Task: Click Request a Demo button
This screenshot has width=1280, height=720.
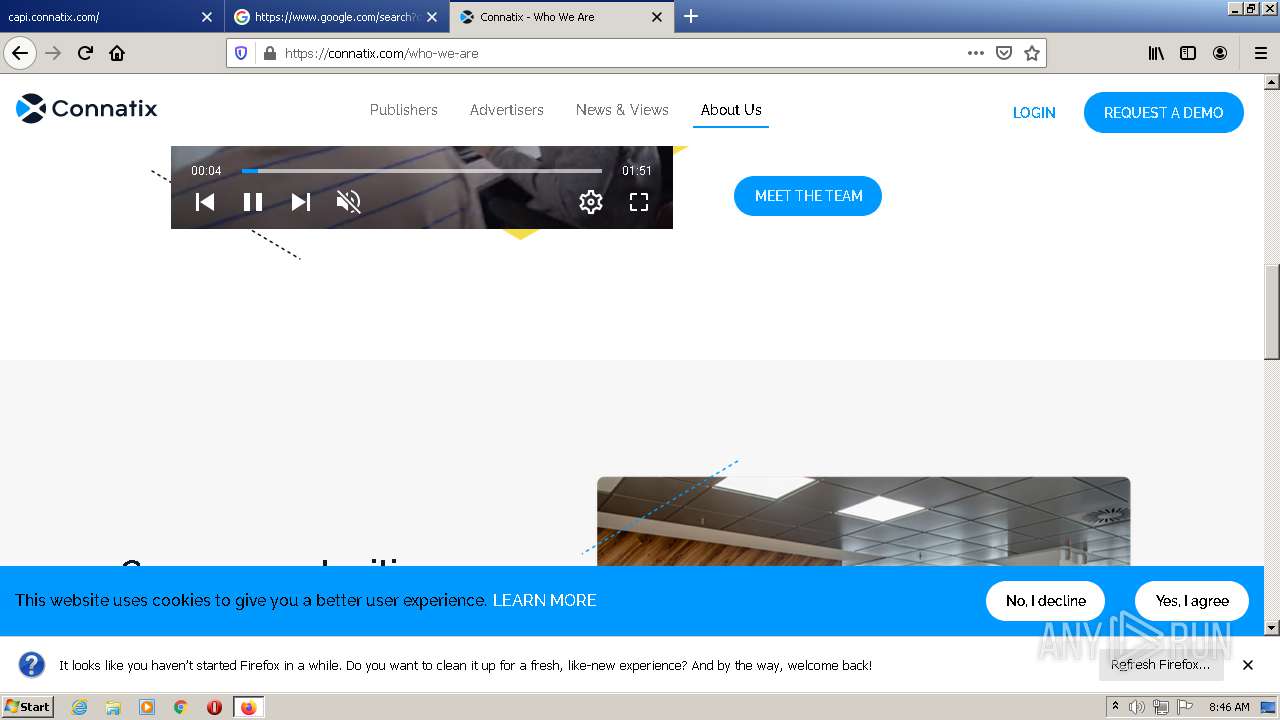Action: (x=1164, y=113)
